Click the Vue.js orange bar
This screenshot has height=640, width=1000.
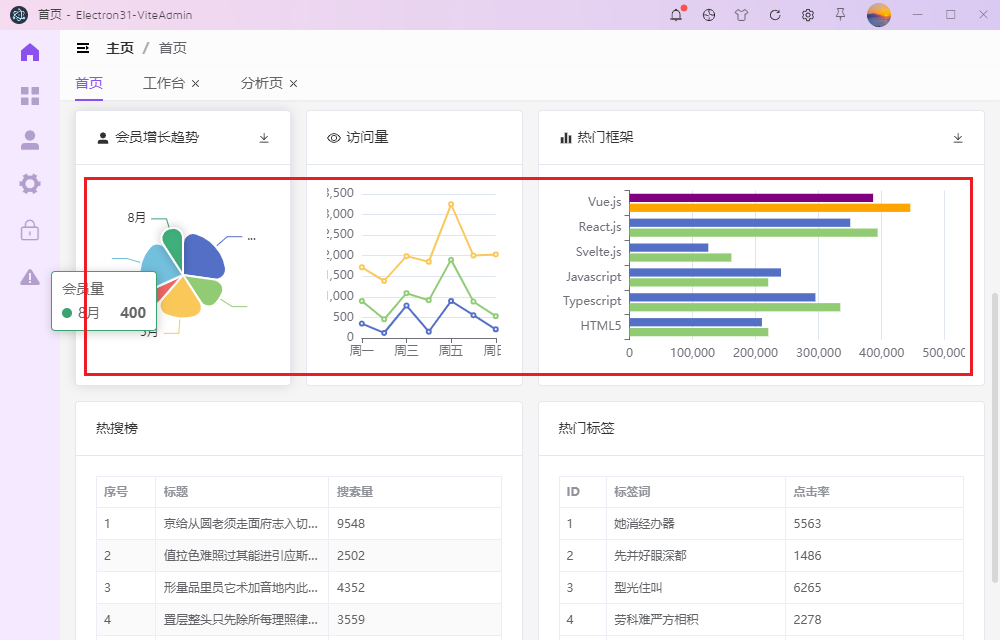click(770, 208)
